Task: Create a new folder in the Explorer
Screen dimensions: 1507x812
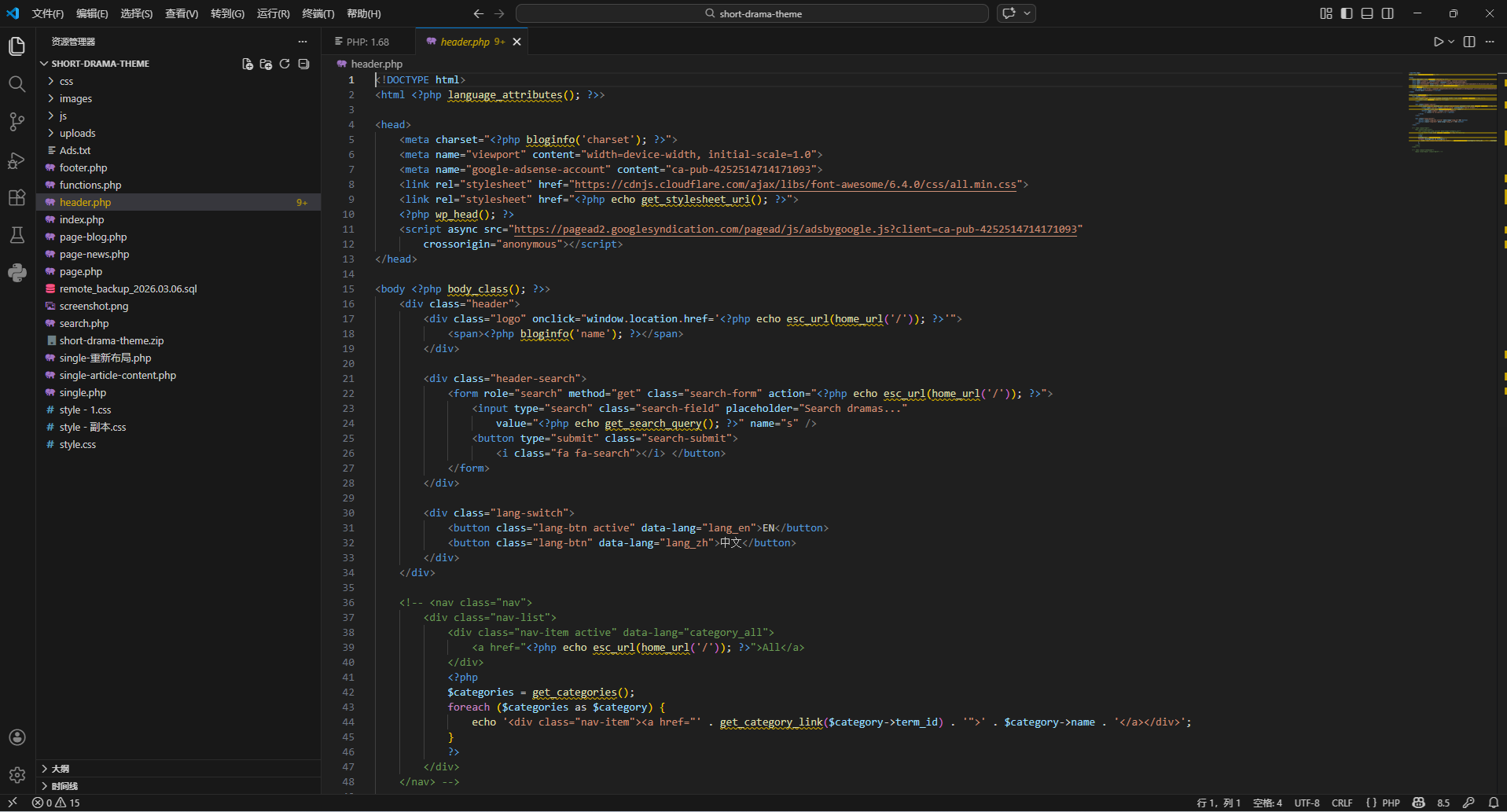Action: tap(266, 64)
